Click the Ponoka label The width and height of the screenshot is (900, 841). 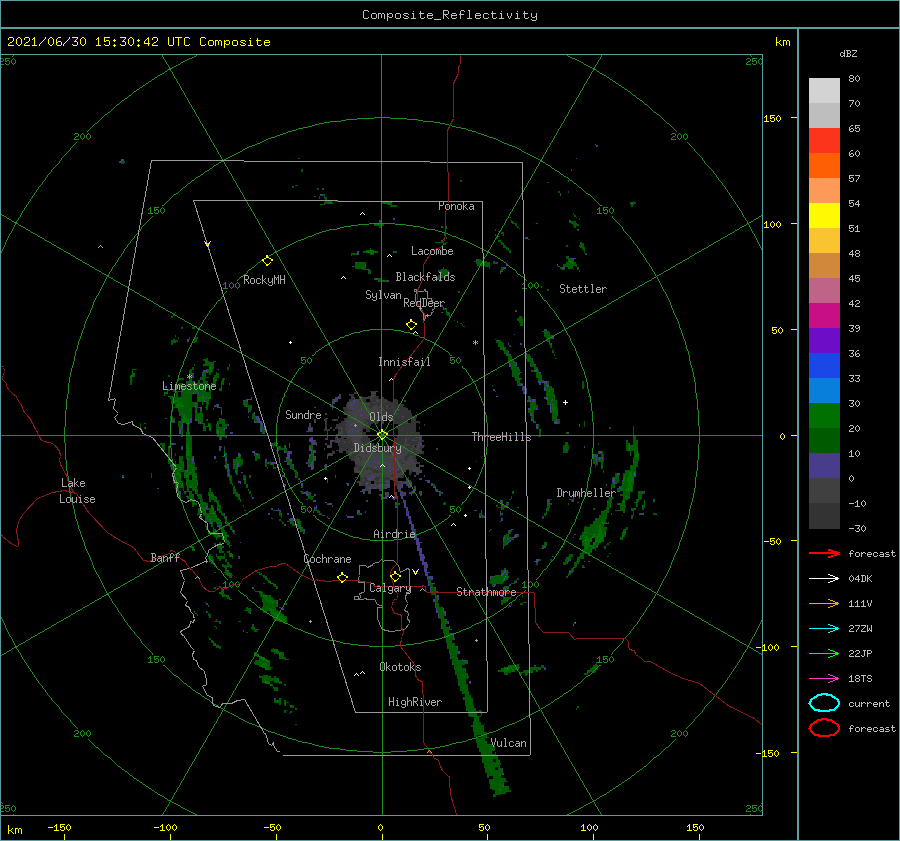click(x=456, y=206)
